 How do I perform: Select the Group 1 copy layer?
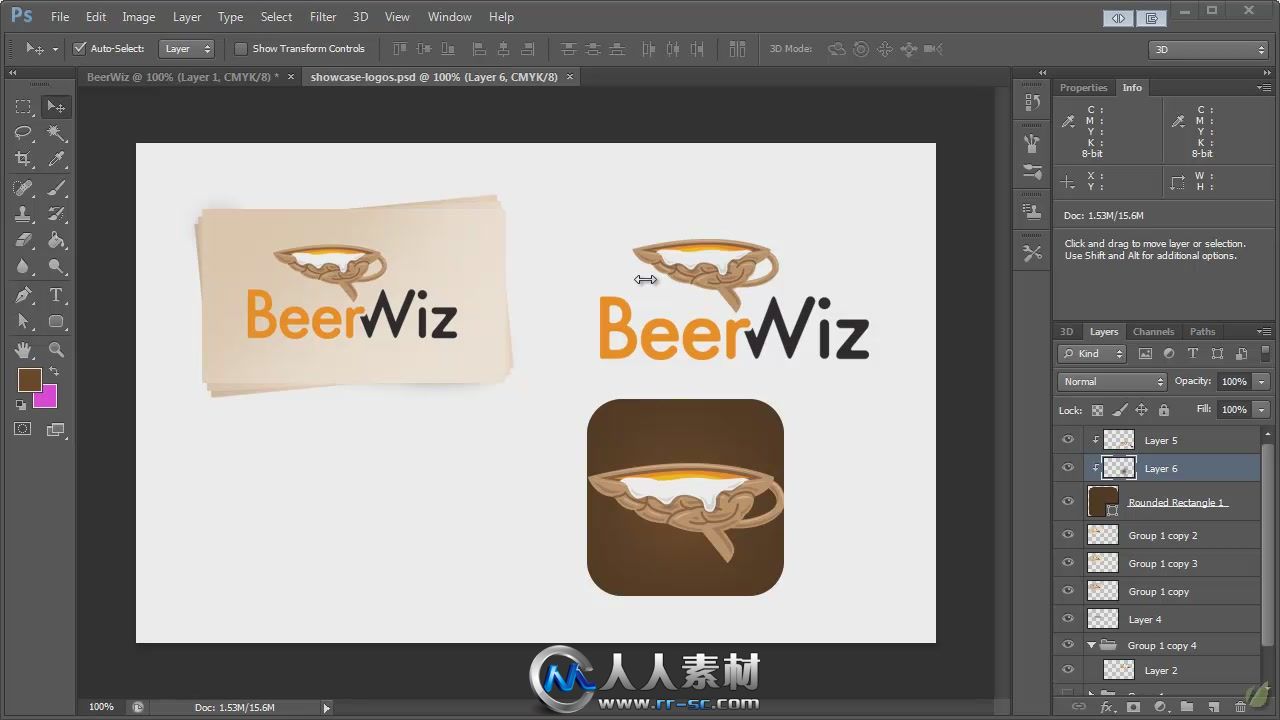click(1158, 591)
